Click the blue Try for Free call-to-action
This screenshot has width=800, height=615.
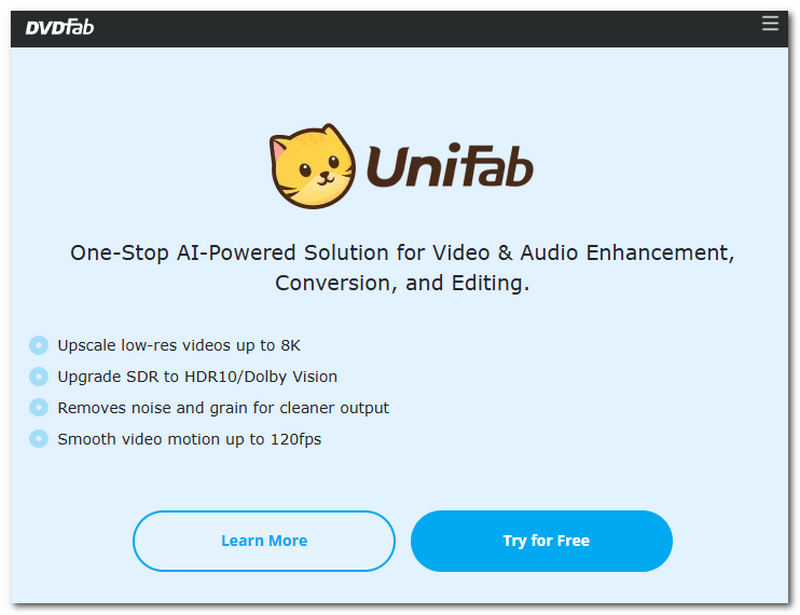click(x=541, y=540)
